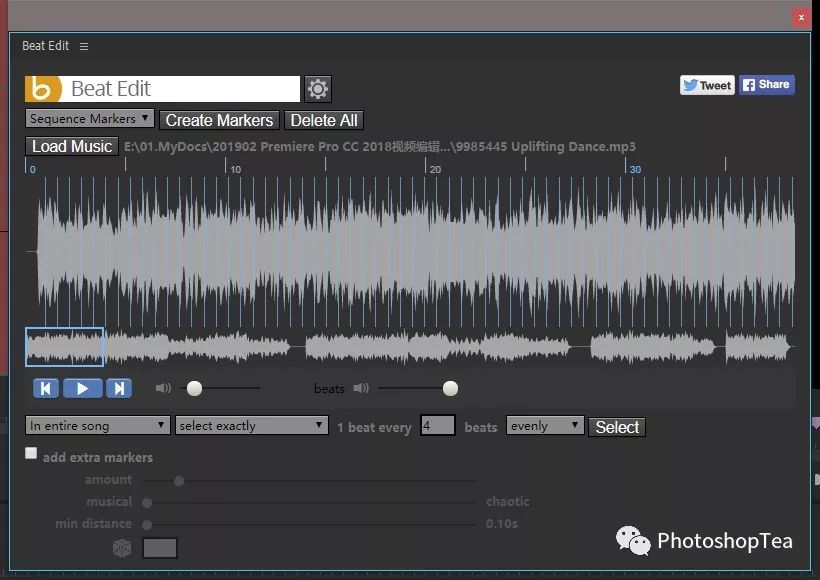The height and width of the screenshot is (580, 820).
Task: Click the random seed dice icon
Action: click(122, 548)
